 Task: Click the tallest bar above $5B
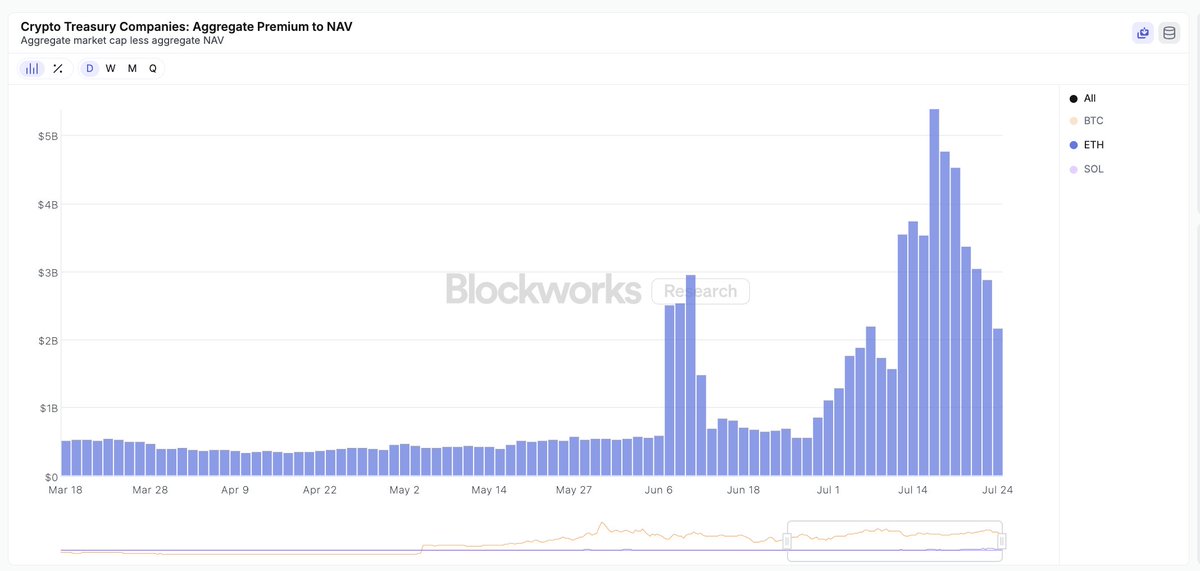coord(934,292)
